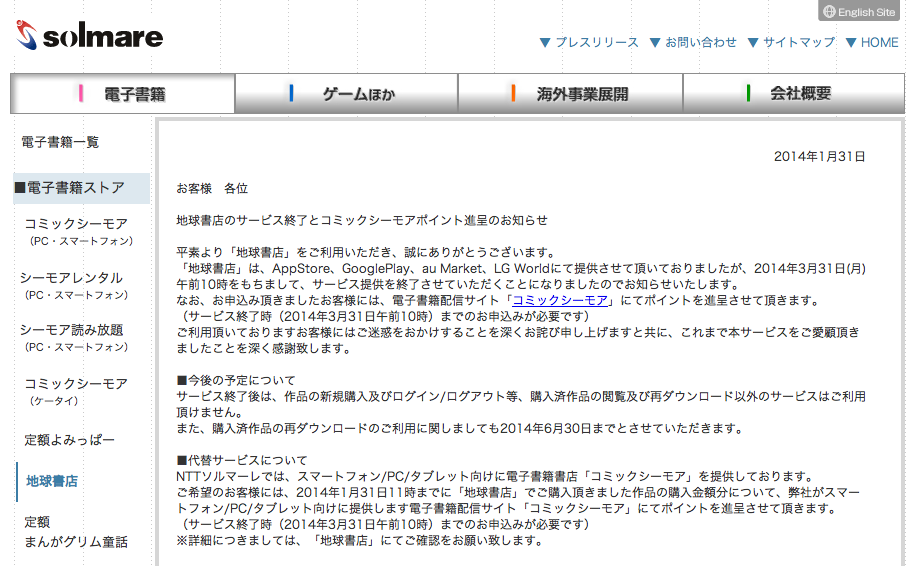
Task: Click the heading ■今後の予定について
Action: [236, 380]
